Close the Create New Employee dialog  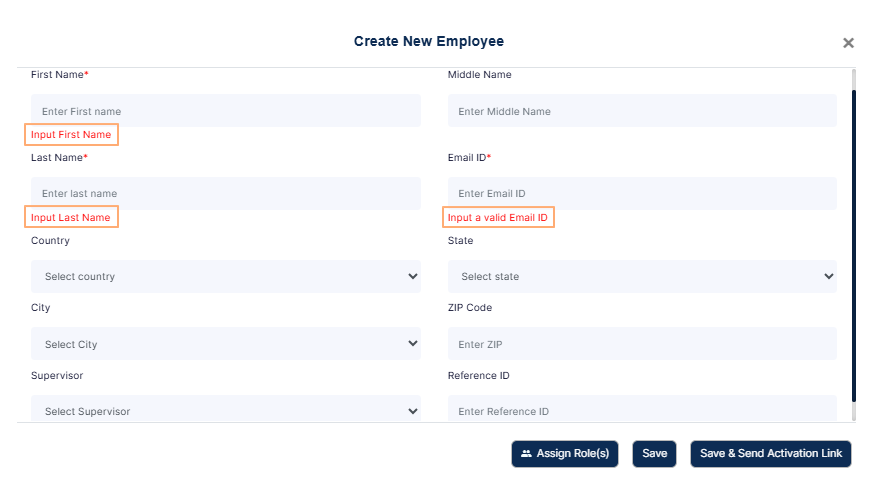point(848,43)
